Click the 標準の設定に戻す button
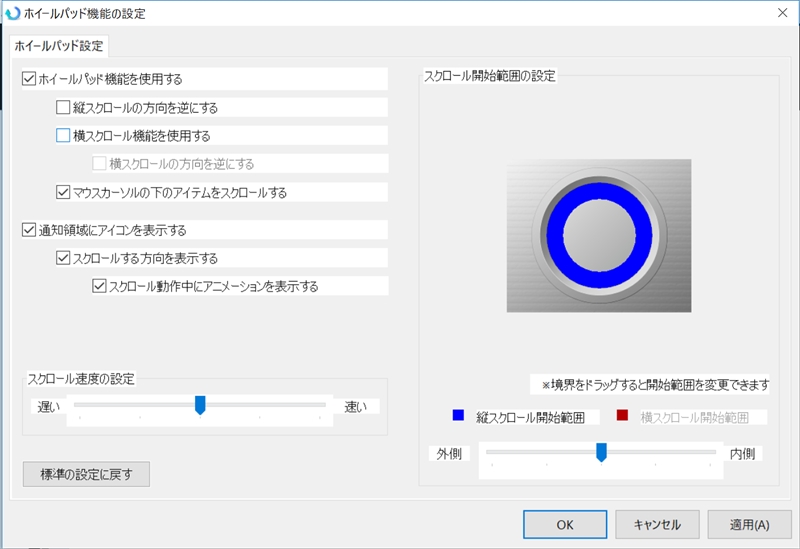800x549 pixels. point(86,475)
